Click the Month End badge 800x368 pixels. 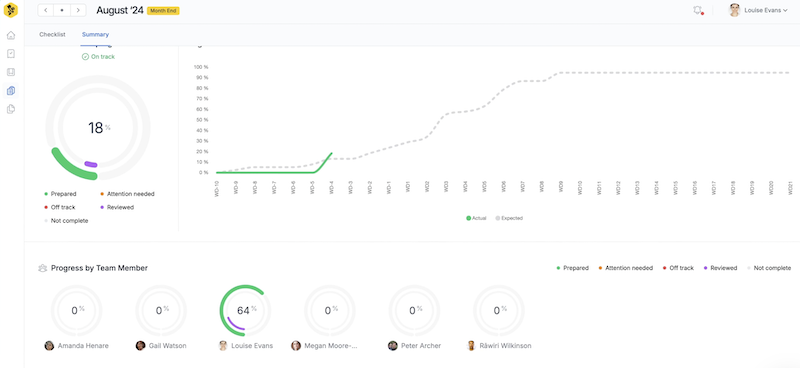pyautogui.click(x=163, y=11)
